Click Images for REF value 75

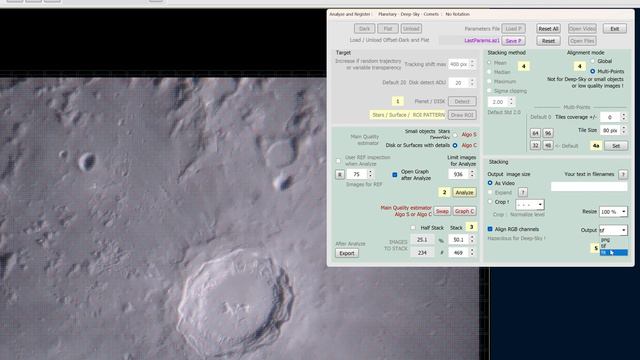click(357, 174)
